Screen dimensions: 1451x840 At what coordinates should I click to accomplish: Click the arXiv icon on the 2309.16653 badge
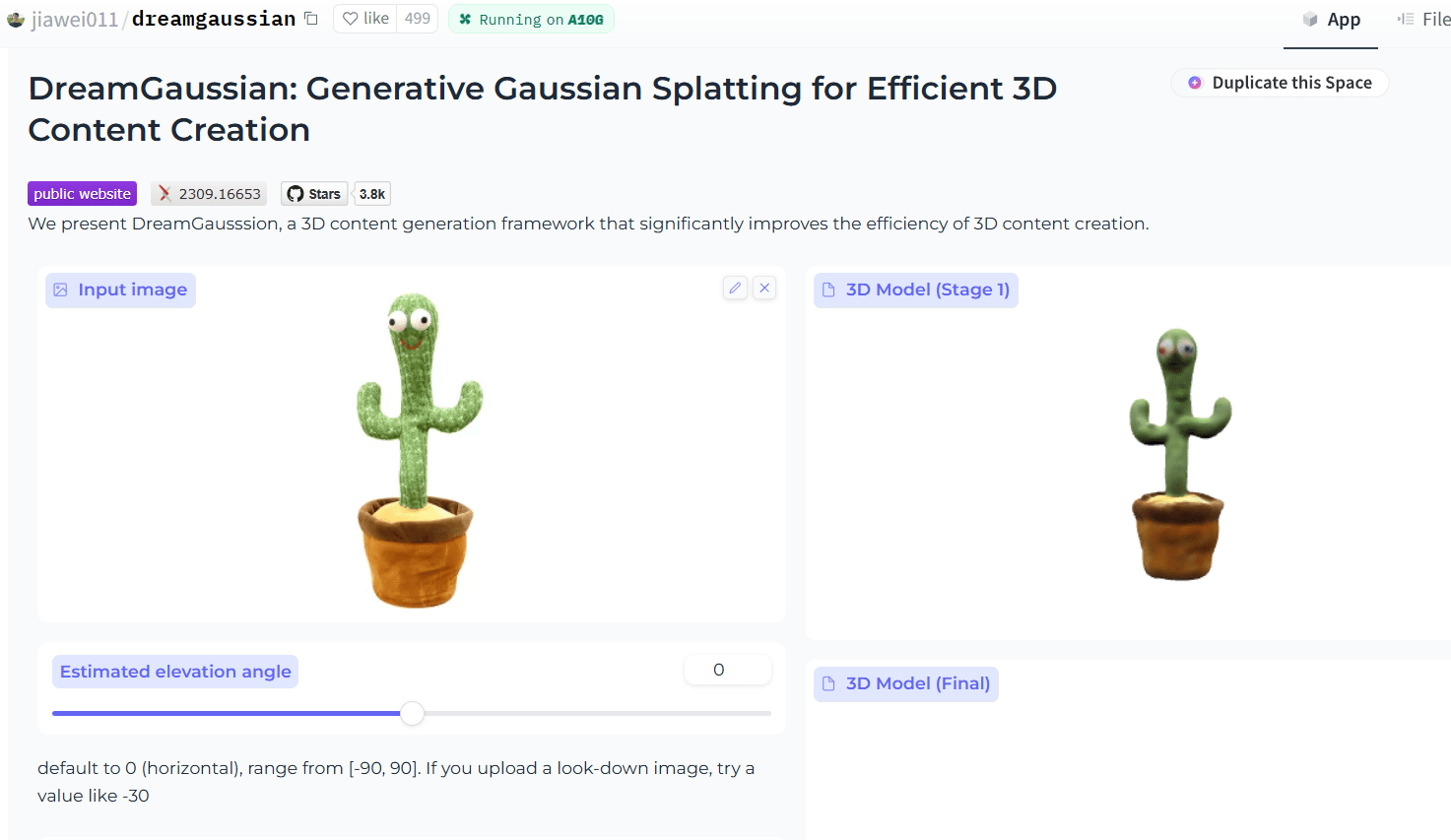tap(165, 193)
